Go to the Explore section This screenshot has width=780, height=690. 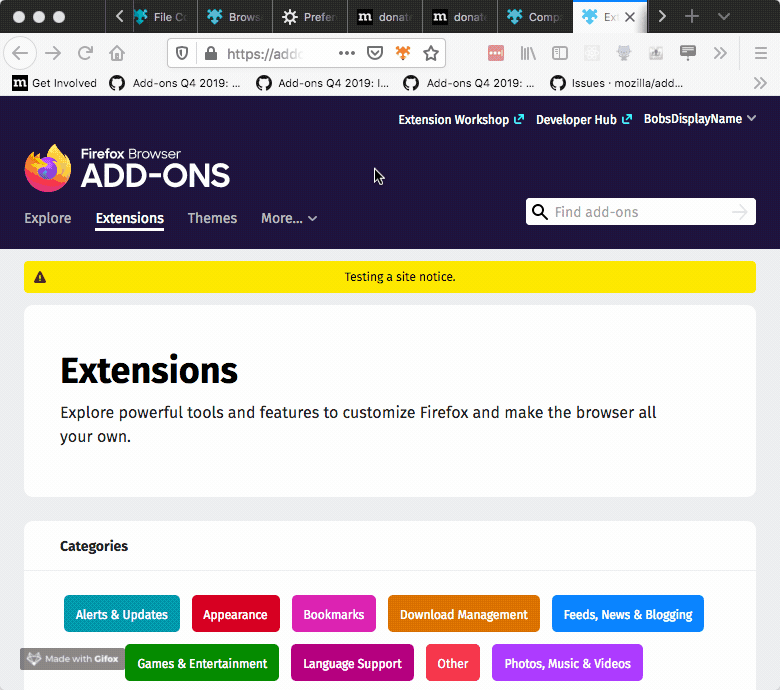pos(48,218)
